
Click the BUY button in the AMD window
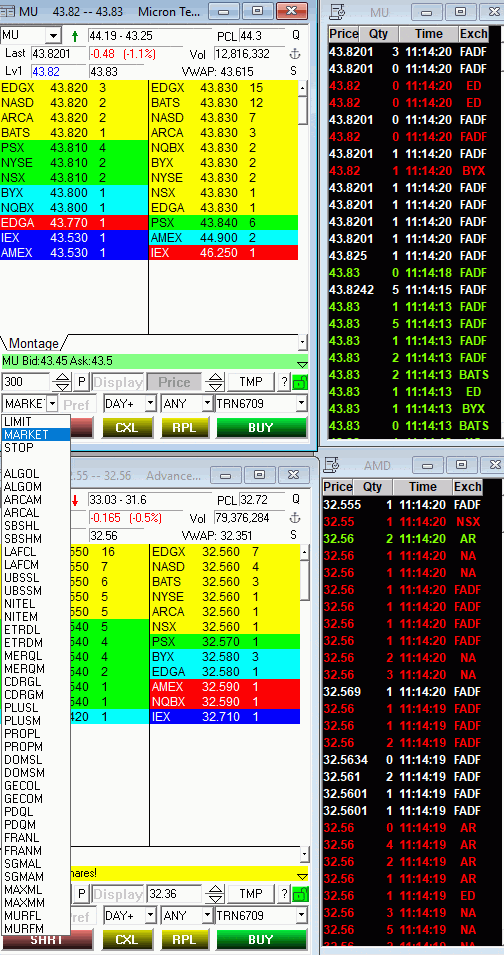tap(261, 939)
